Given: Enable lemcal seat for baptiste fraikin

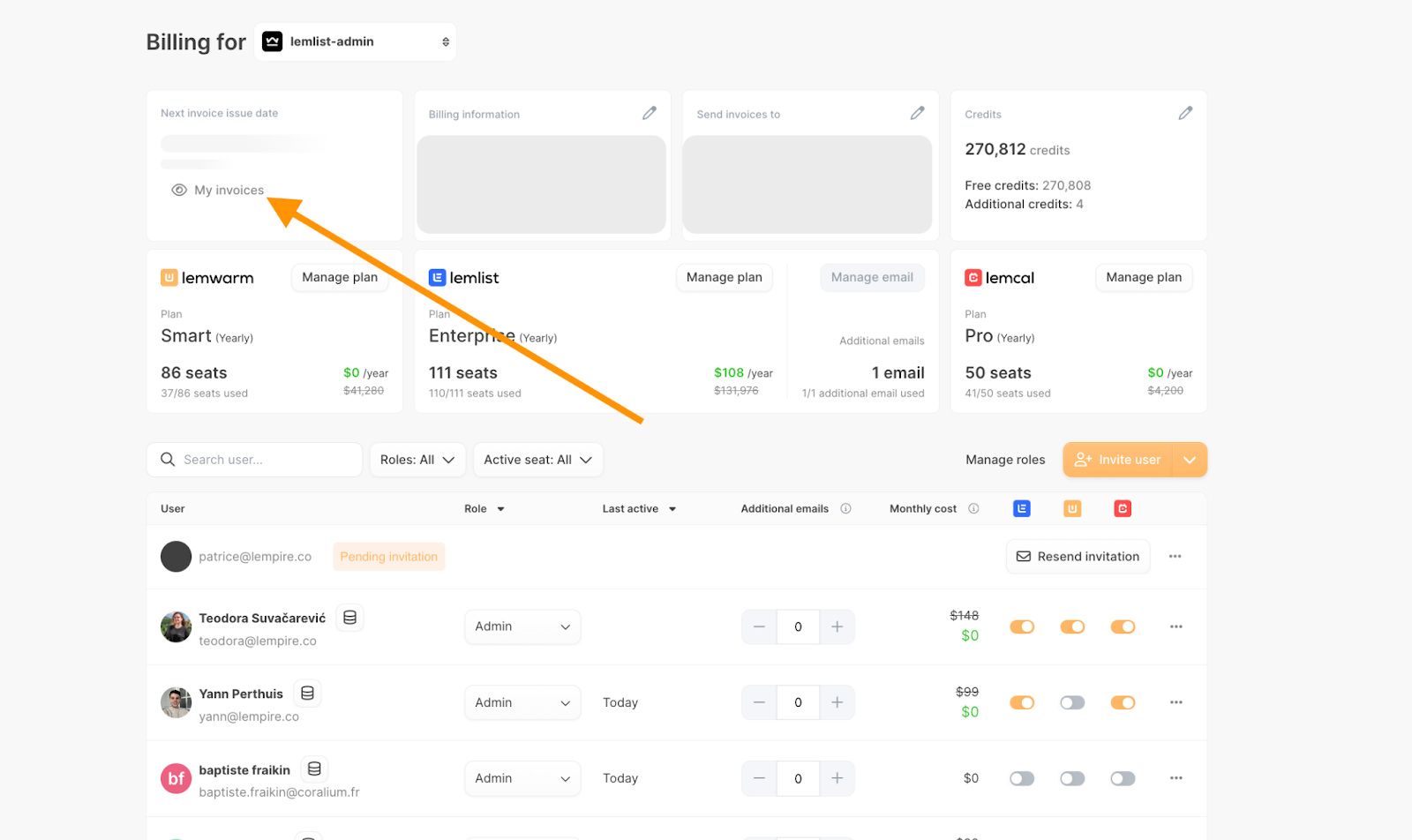Looking at the screenshot, I should [1123, 778].
